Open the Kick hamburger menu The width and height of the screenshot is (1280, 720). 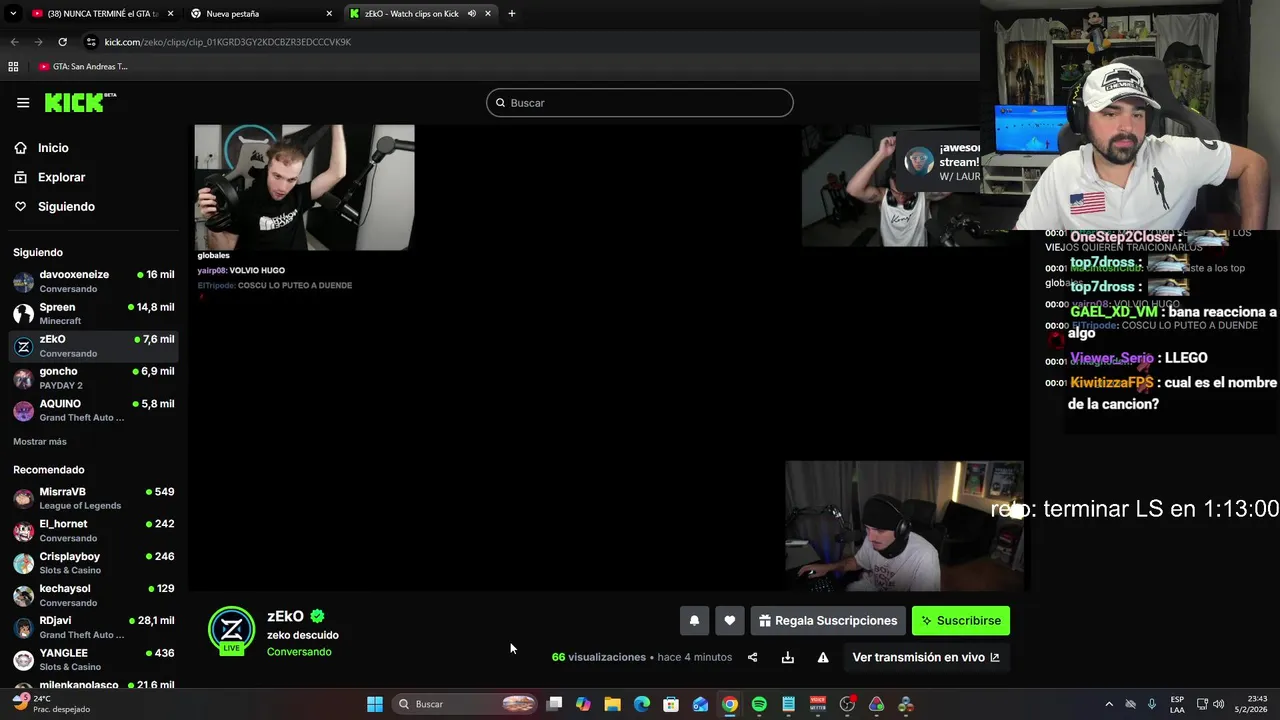tap(23, 103)
